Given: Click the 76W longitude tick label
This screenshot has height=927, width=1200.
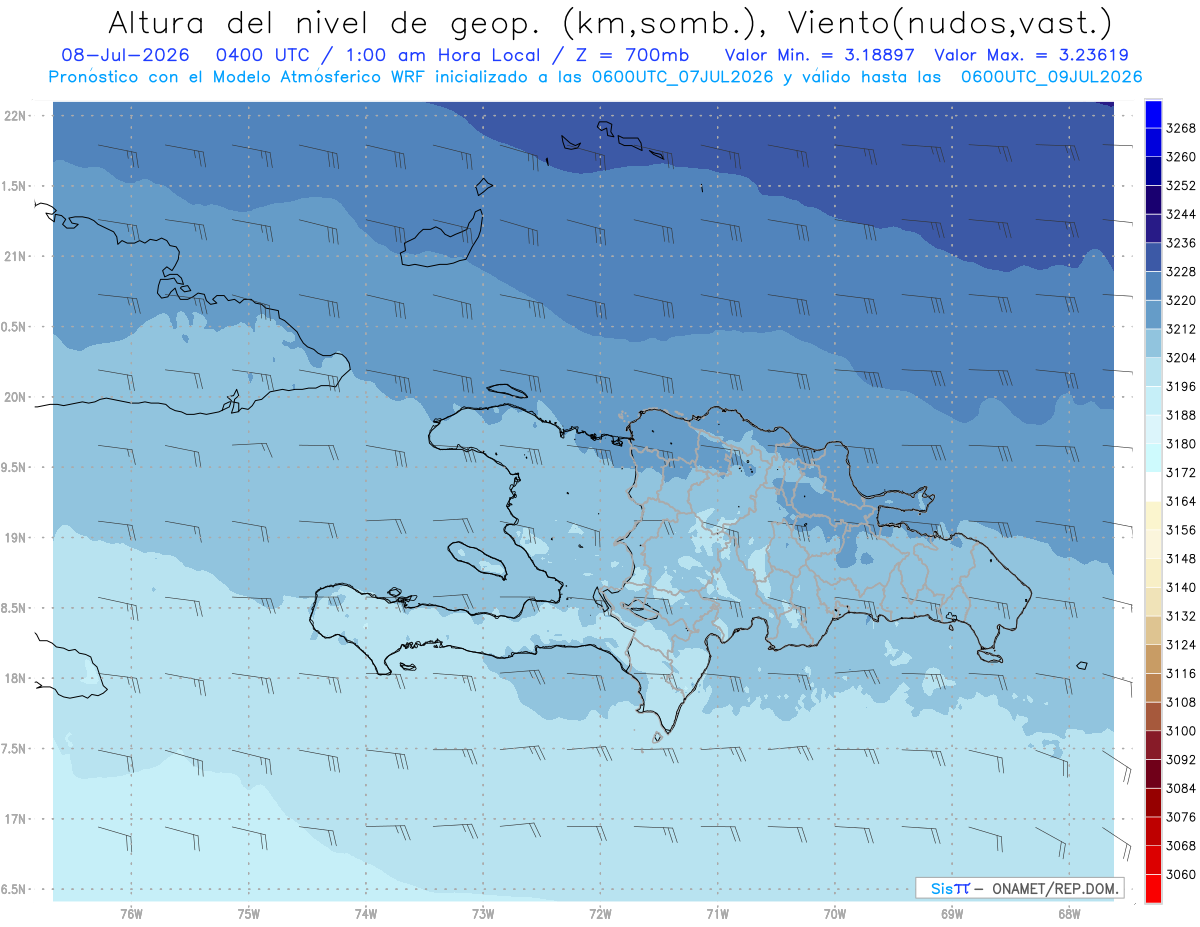Looking at the screenshot, I should click(x=131, y=914).
